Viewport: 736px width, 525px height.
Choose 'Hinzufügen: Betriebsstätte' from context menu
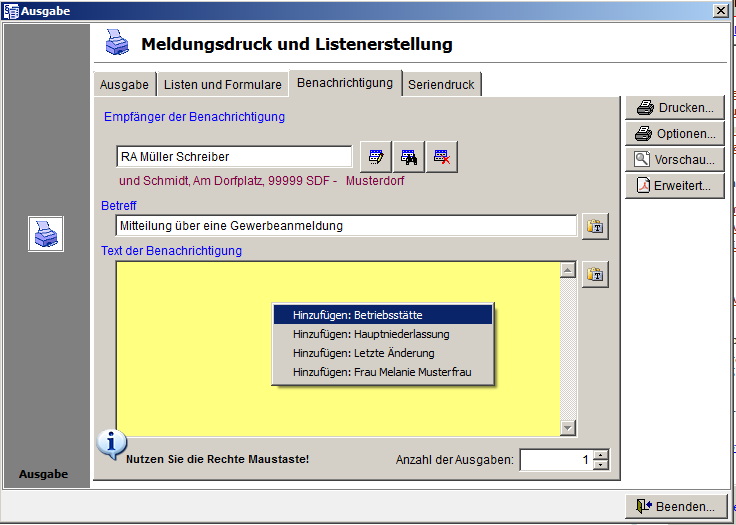pyautogui.click(x=383, y=315)
